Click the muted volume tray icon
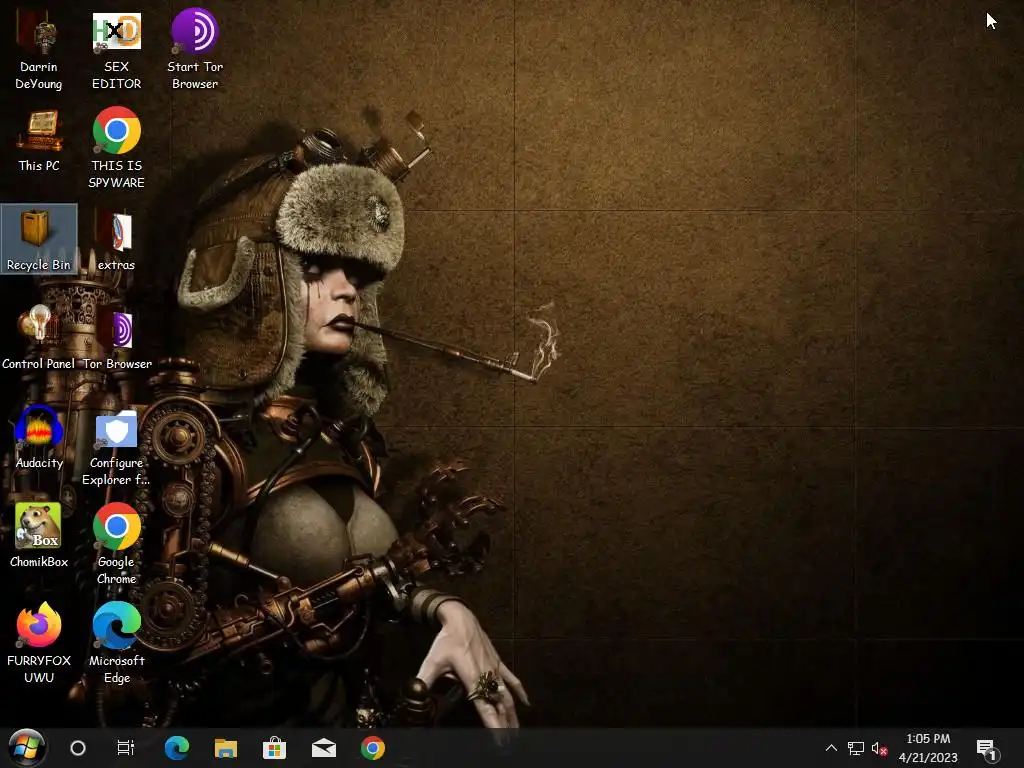The image size is (1024, 768). pos(879,748)
